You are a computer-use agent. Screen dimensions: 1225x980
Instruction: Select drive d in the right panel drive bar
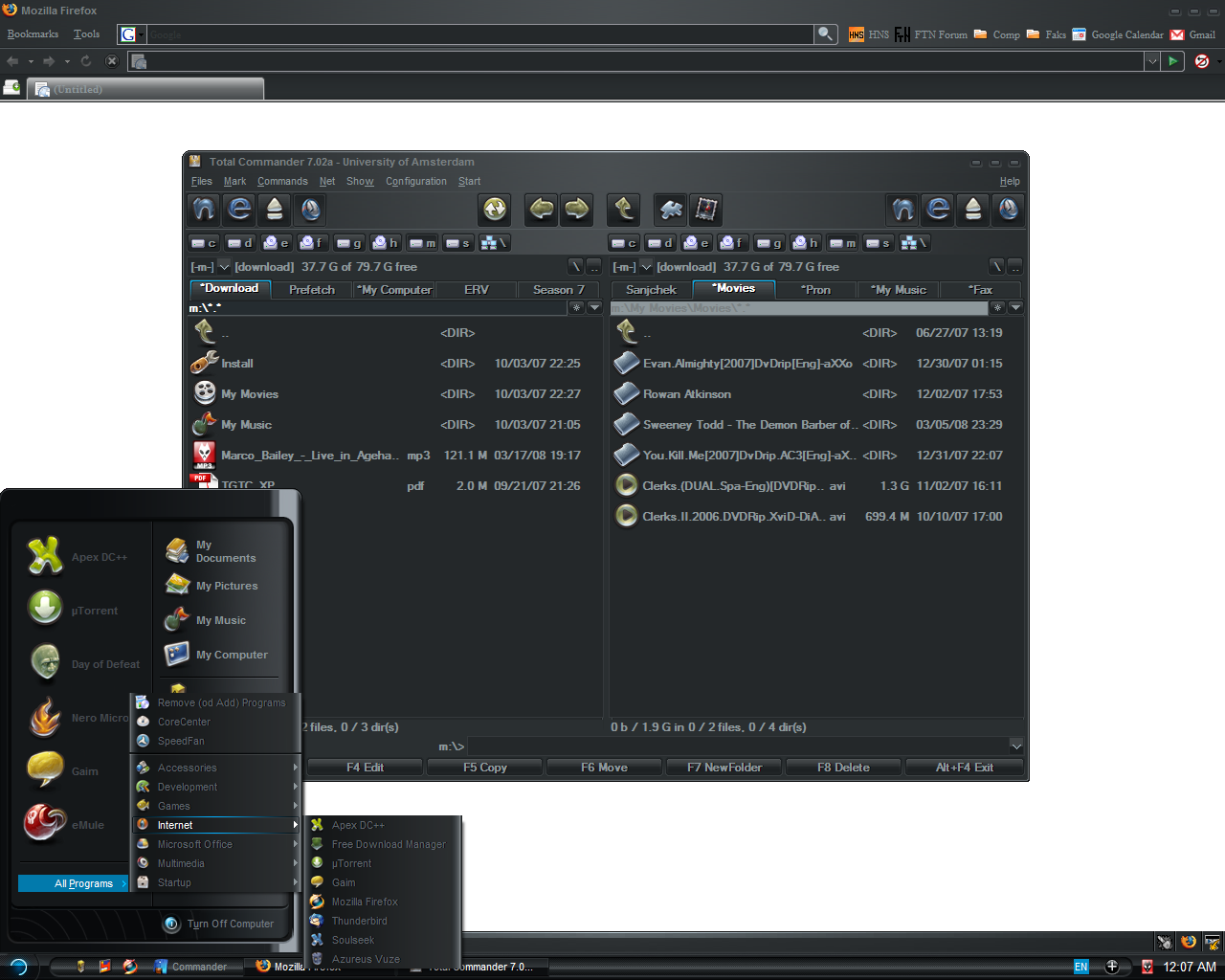pyautogui.click(x=660, y=243)
